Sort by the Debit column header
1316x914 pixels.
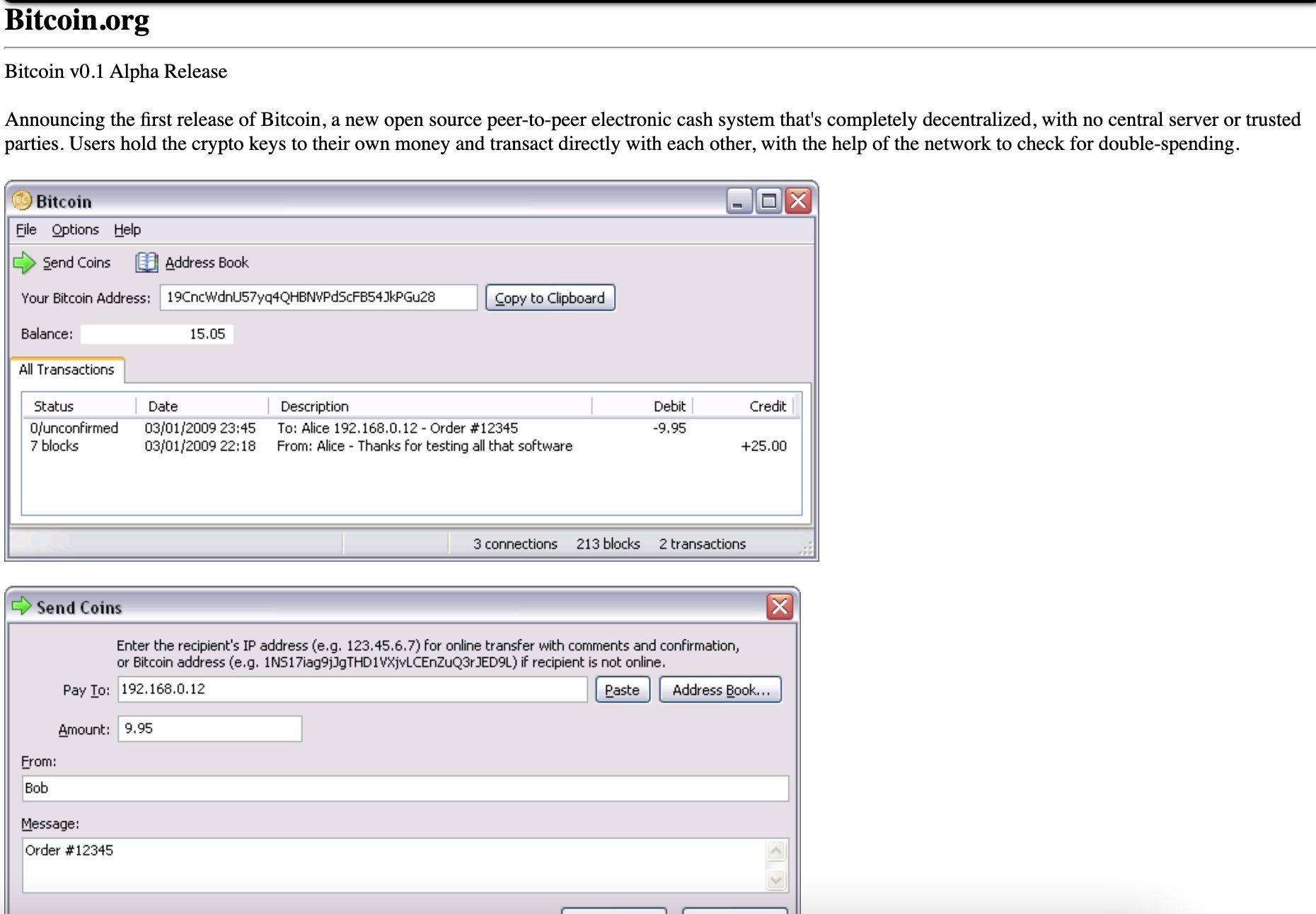pyautogui.click(x=642, y=406)
